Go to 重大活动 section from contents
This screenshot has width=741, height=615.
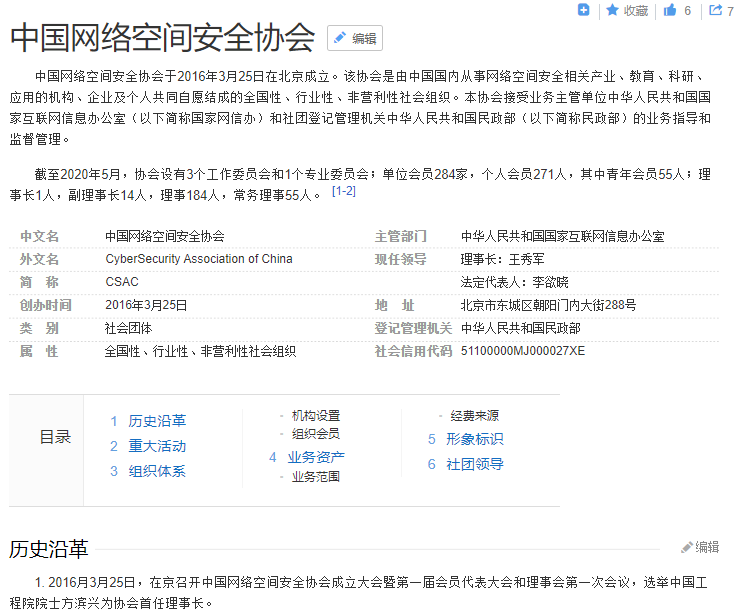coord(157,446)
